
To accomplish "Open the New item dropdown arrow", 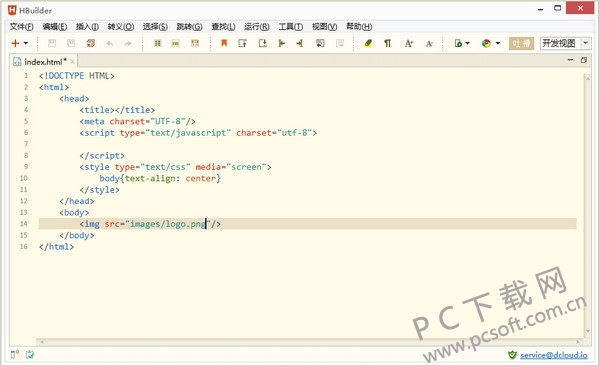I will (26, 43).
